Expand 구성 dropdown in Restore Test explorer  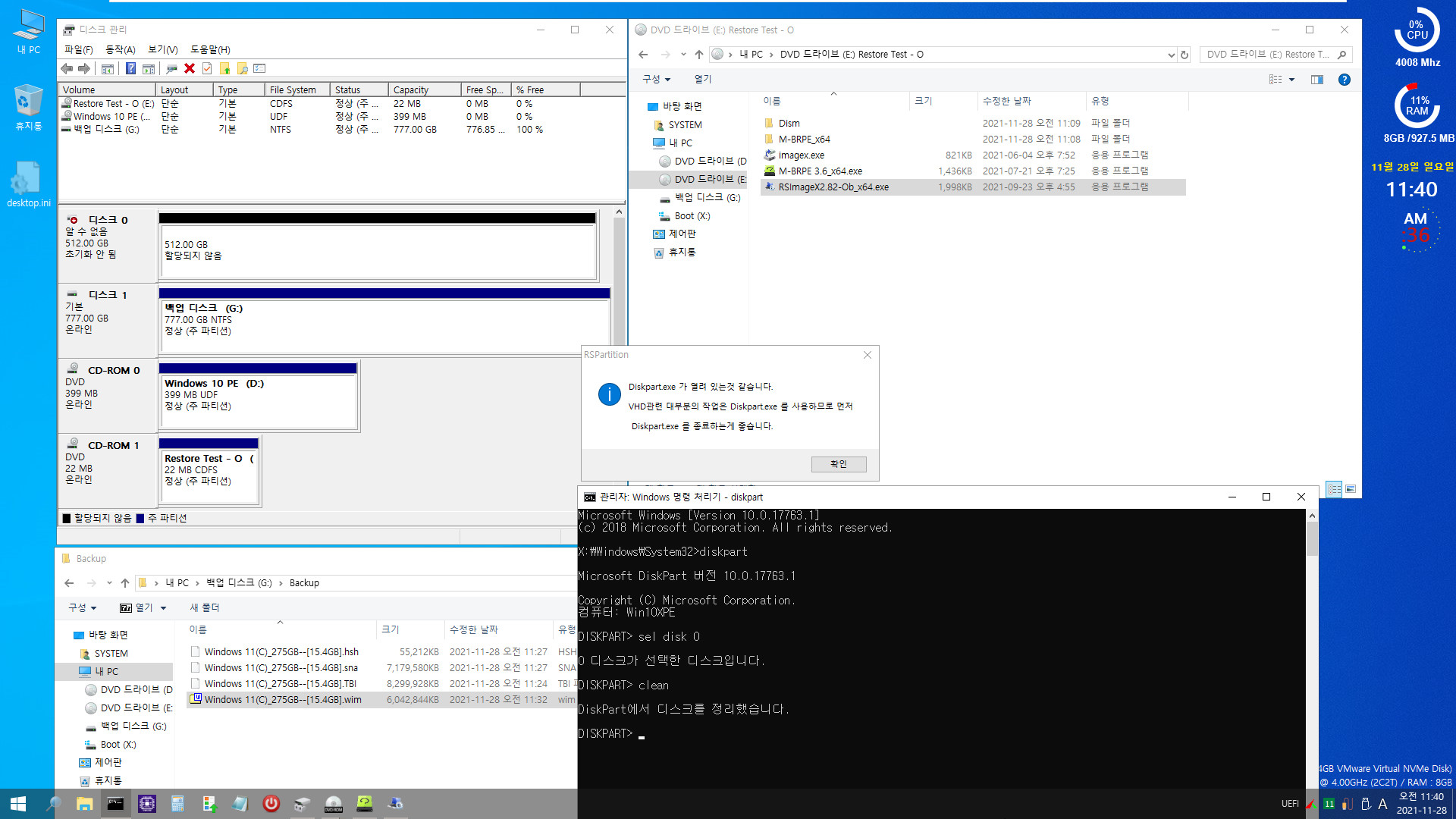click(x=656, y=79)
